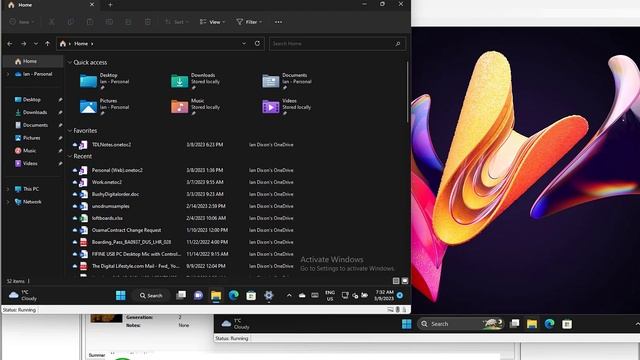Go back with the Back arrow
The height and width of the screenshot is (360, 640).
click(x=10, y=44)
